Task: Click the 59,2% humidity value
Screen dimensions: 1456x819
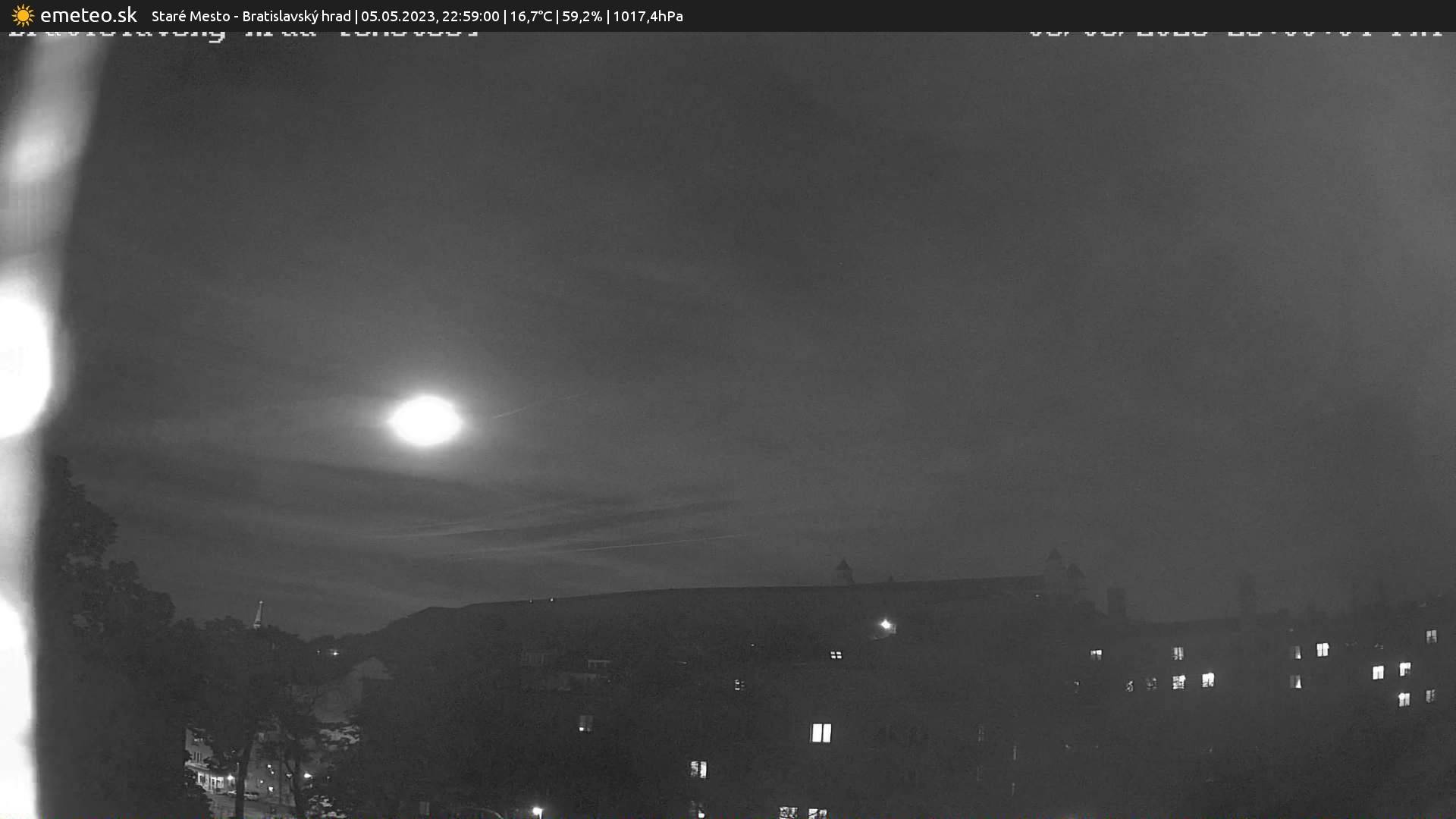Action: (582, 17)
